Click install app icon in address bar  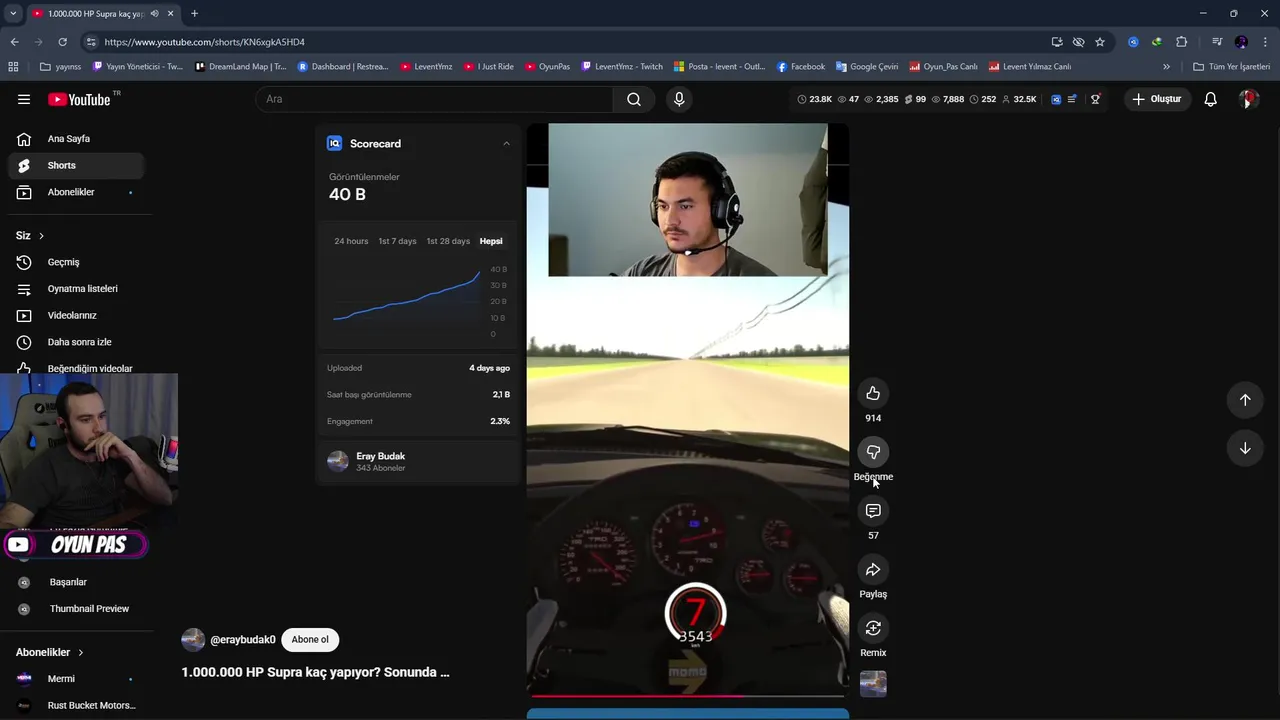[x=1057, y=42]
